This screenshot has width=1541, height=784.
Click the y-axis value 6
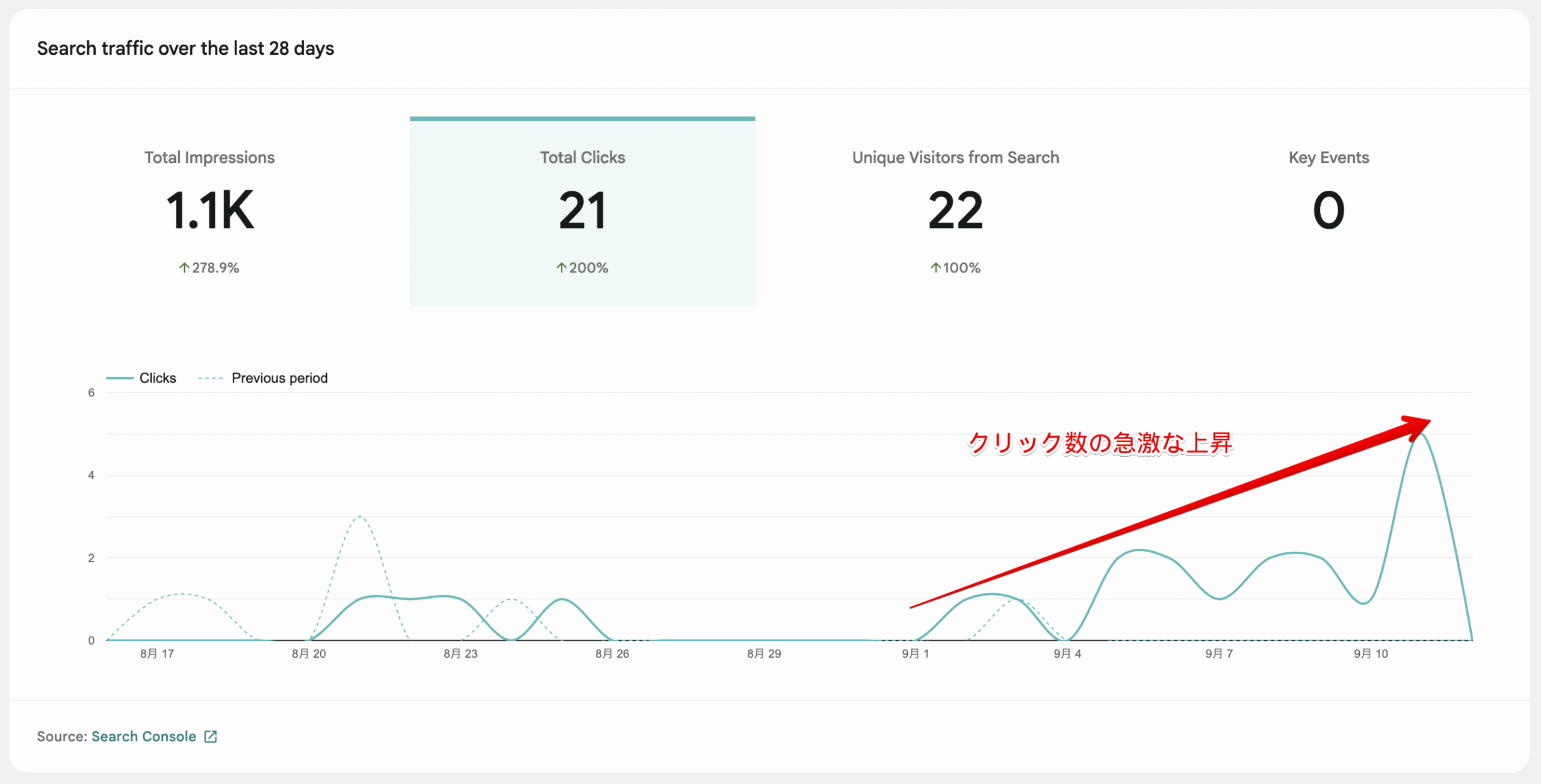(x=91, y=393)
